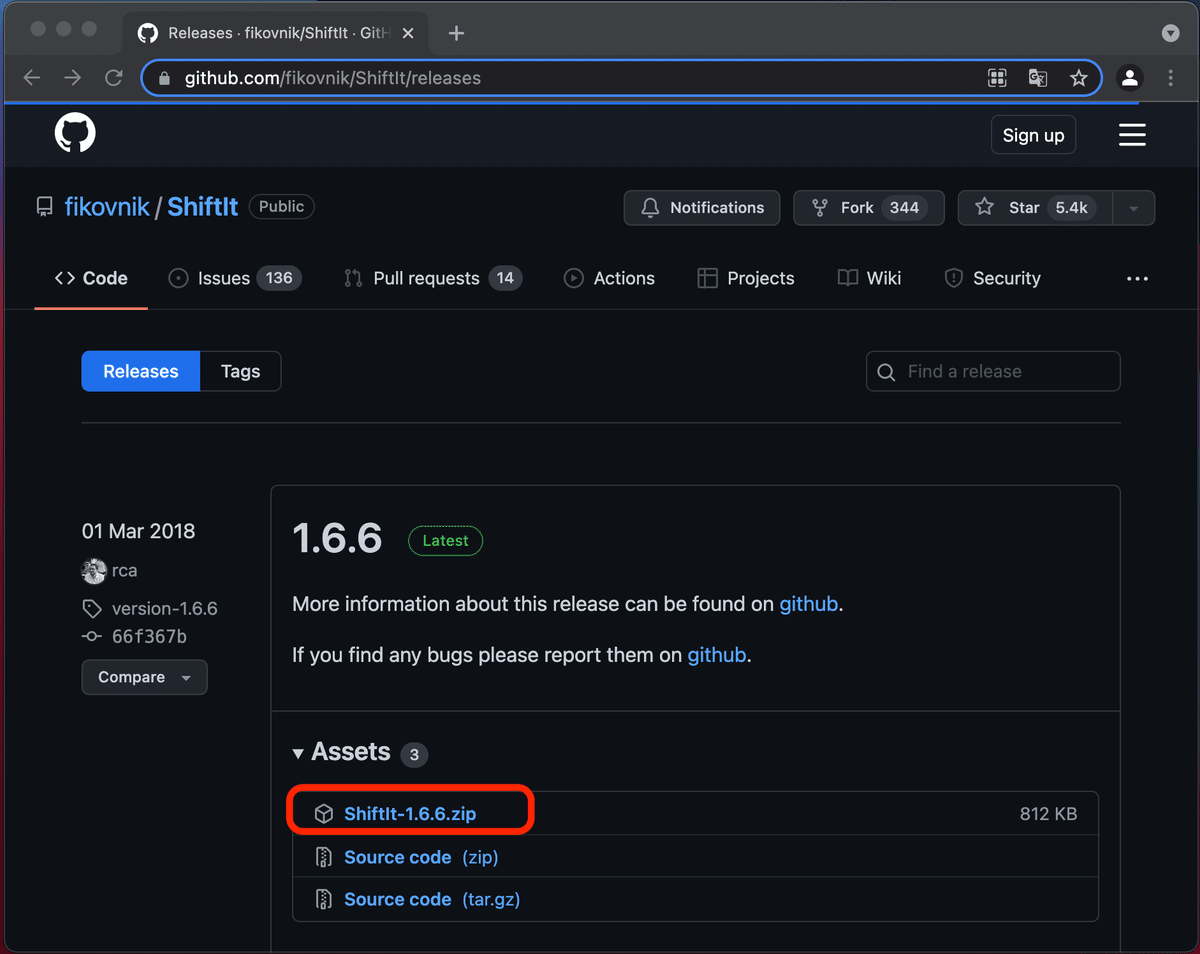Download Source code (tar.gz)

click(x=432, y=899)
